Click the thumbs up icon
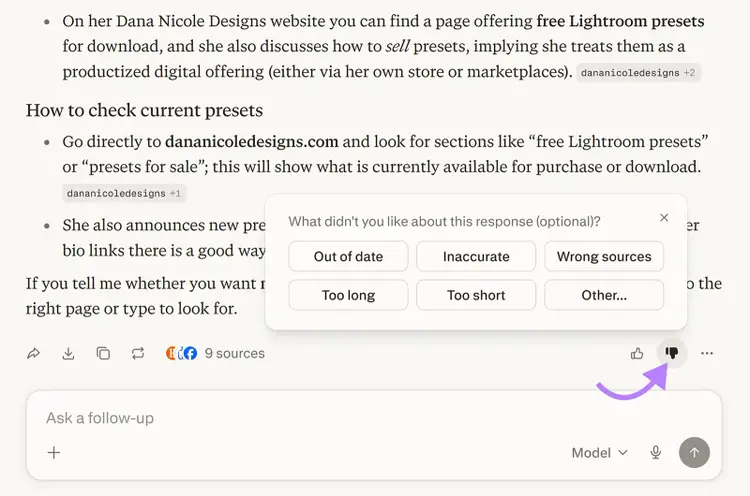 (637, 353)
